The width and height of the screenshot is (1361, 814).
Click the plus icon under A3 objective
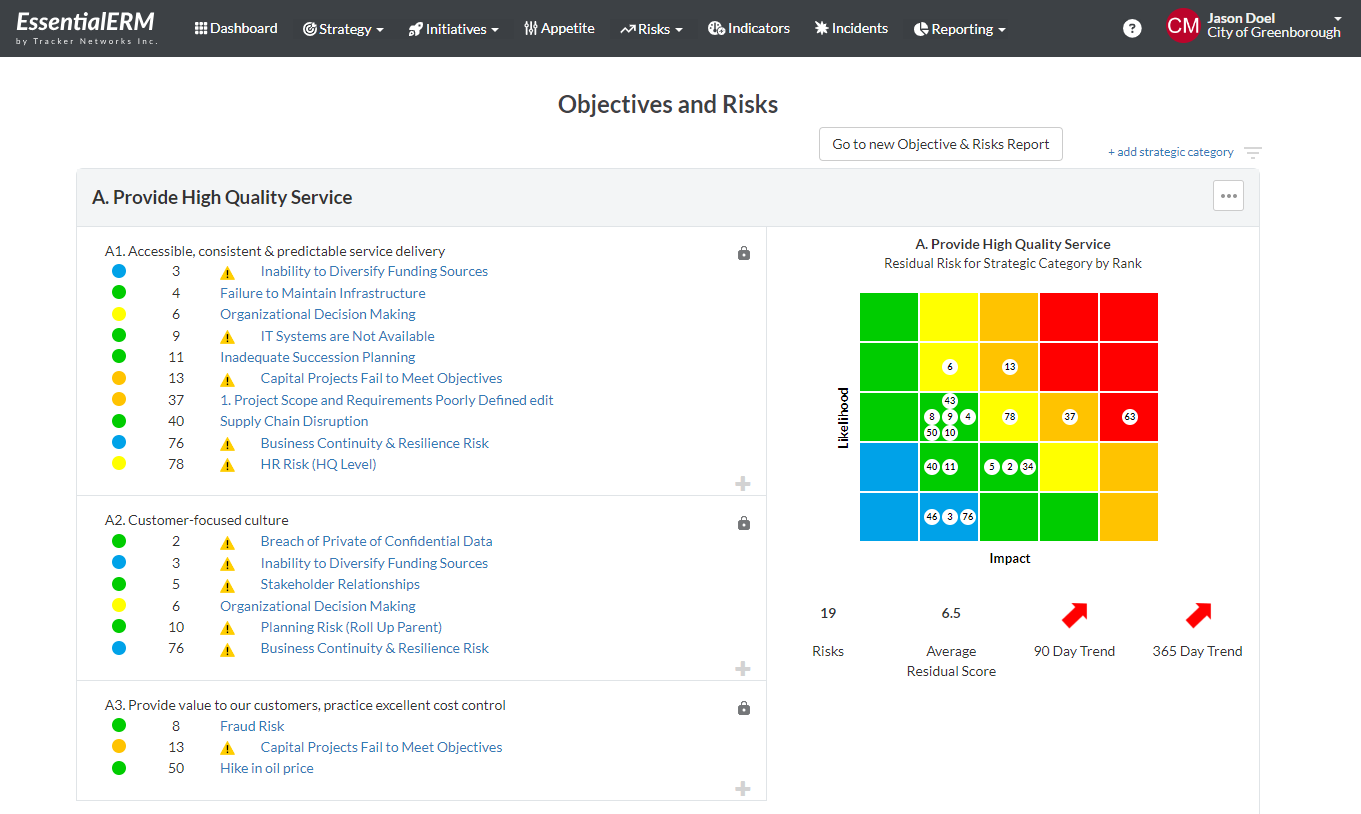[743, 788]
